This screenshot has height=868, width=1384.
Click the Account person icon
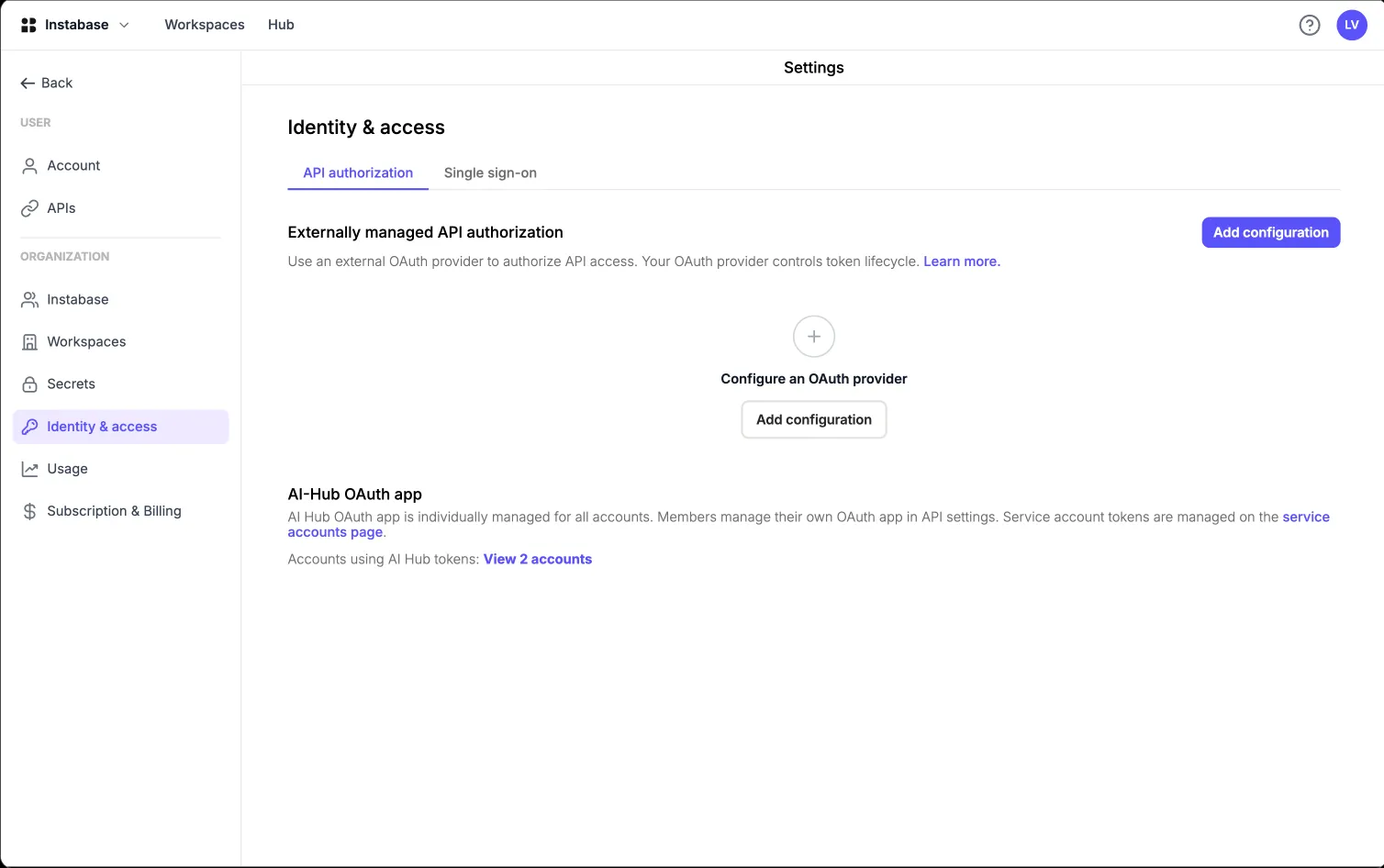29,166
